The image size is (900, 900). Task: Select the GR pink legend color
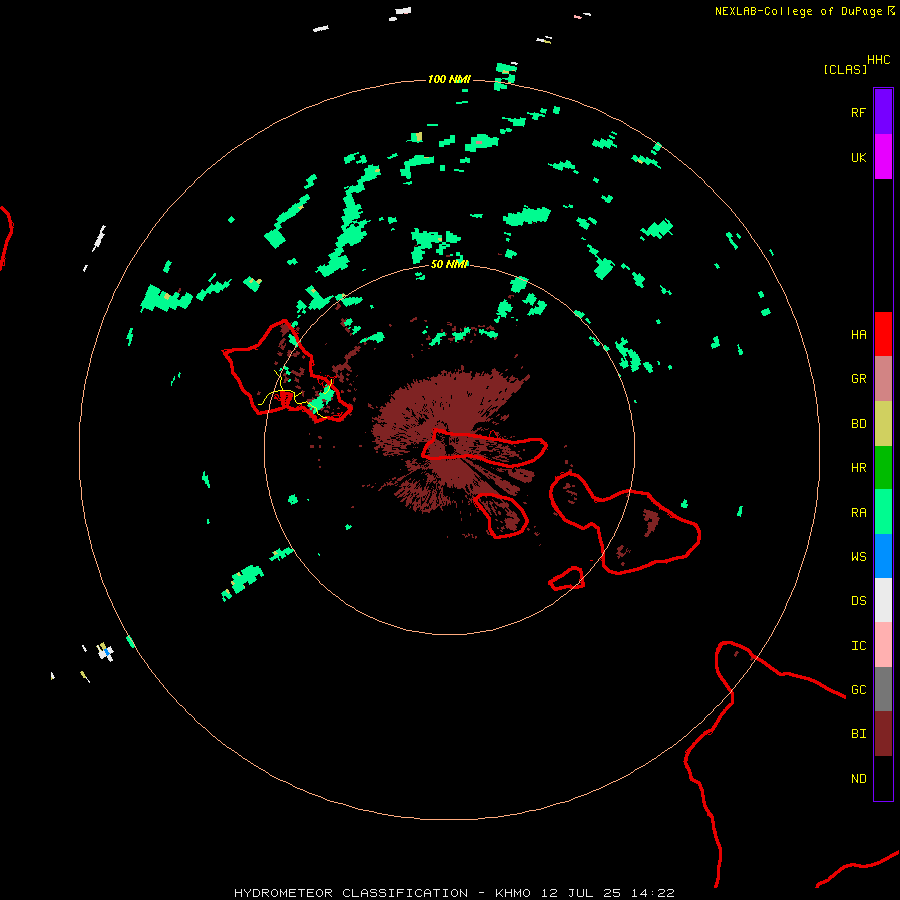[x=883, y=379]
